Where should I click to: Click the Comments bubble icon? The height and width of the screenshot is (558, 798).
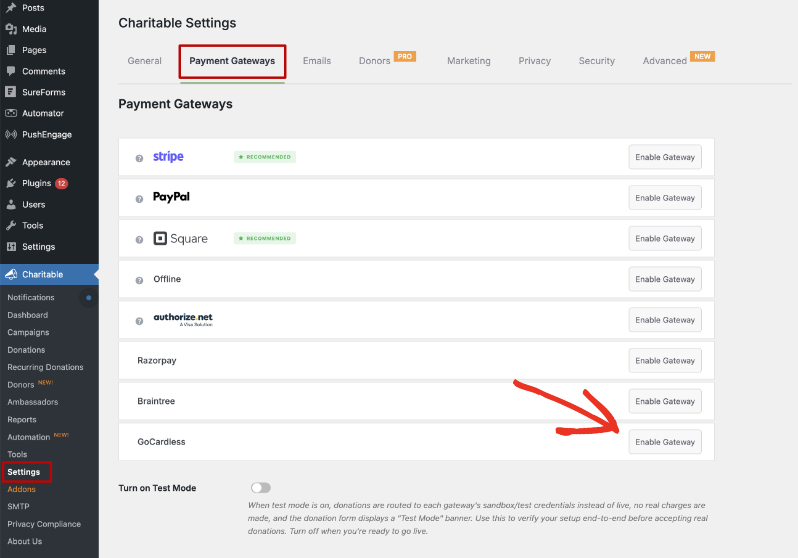click(x=11, y=71)
